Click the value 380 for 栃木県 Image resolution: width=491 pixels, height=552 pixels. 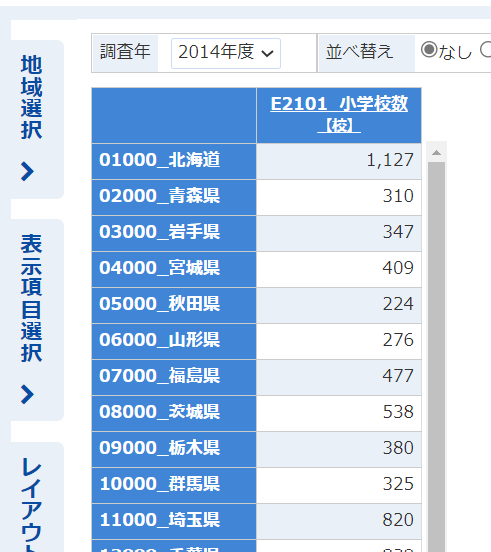pyautogui.click(x=398, y=448)
